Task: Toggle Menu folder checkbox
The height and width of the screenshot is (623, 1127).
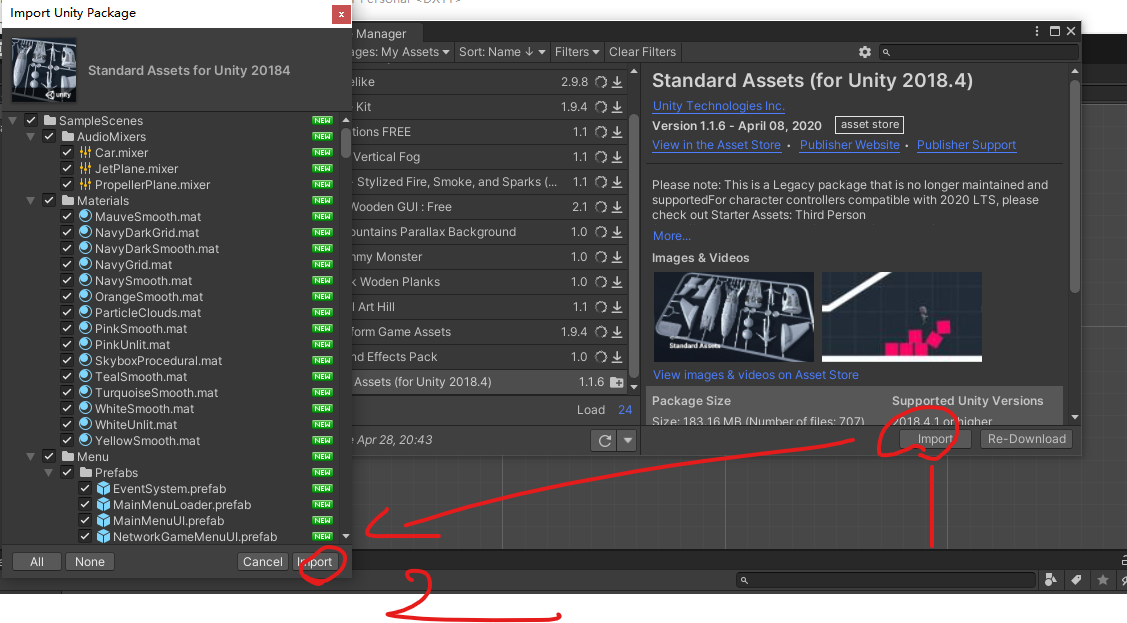Action: [x=49, y=456]
